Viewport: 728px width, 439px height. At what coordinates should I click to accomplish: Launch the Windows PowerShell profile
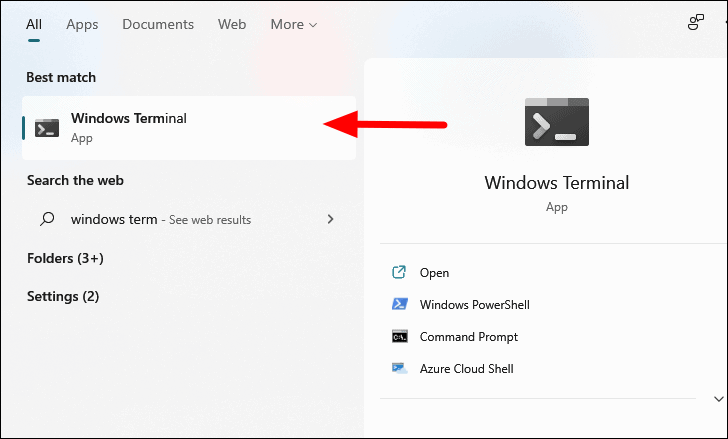[474, 304]
